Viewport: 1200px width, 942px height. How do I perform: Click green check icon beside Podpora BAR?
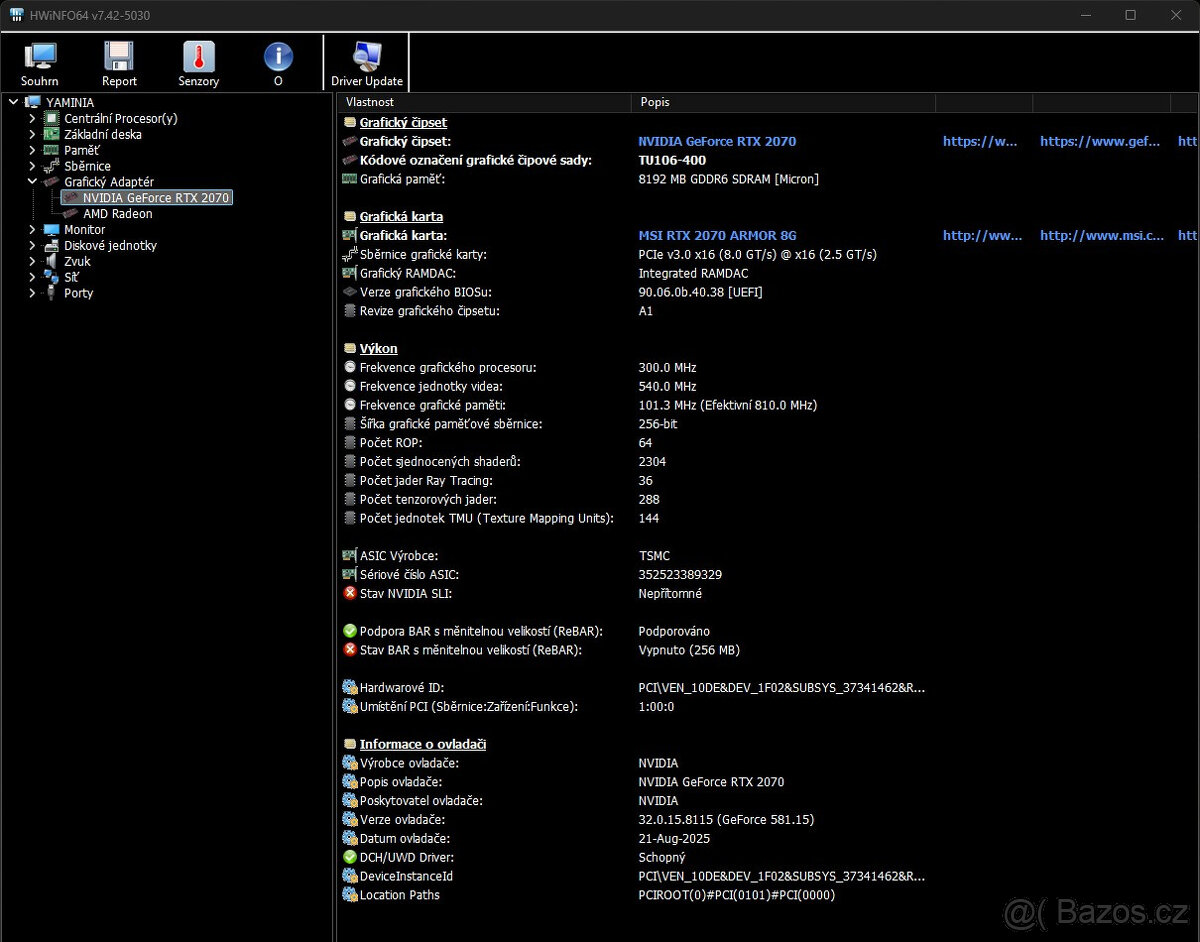click(x=350, y=631)
